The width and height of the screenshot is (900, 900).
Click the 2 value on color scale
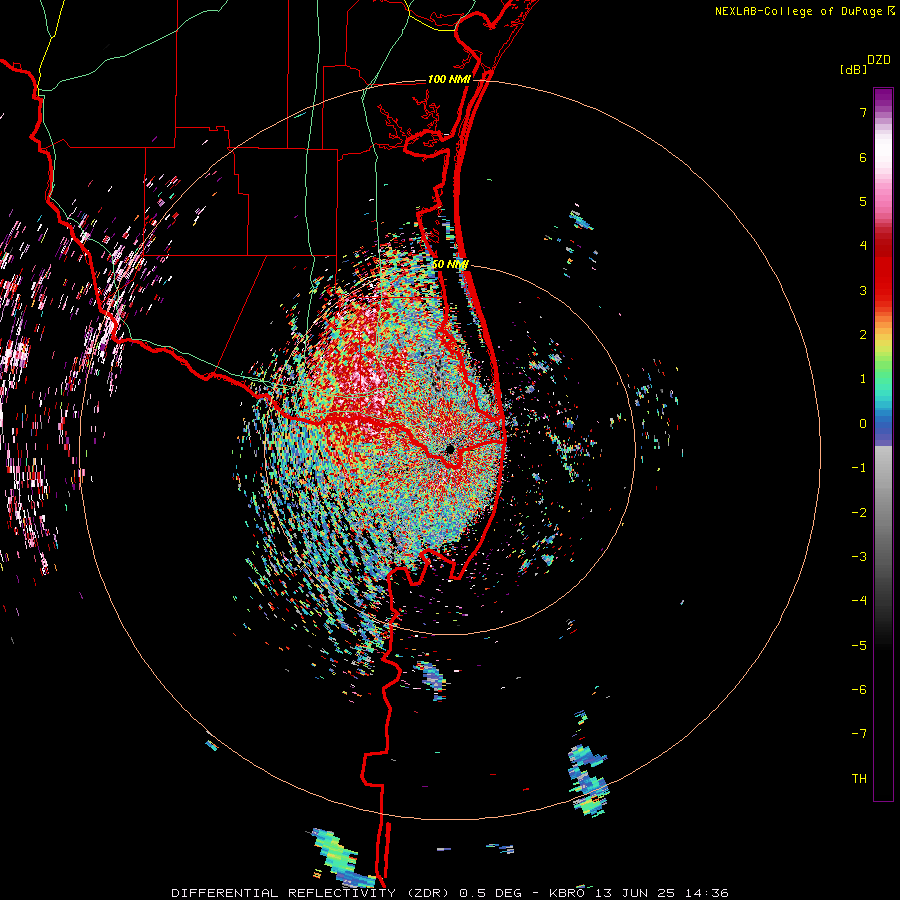[x=863, y=335]
